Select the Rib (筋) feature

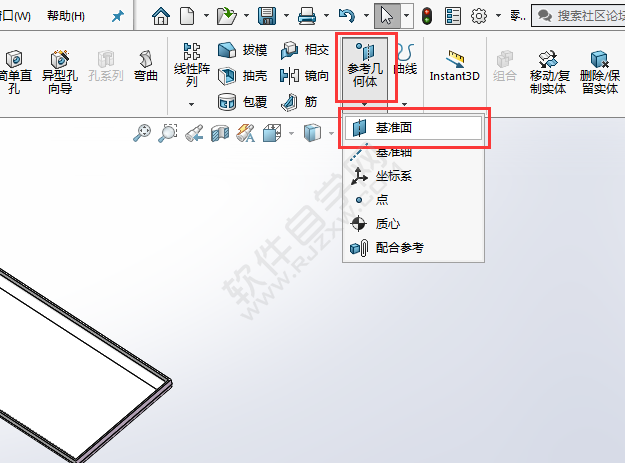coord(300,102)
